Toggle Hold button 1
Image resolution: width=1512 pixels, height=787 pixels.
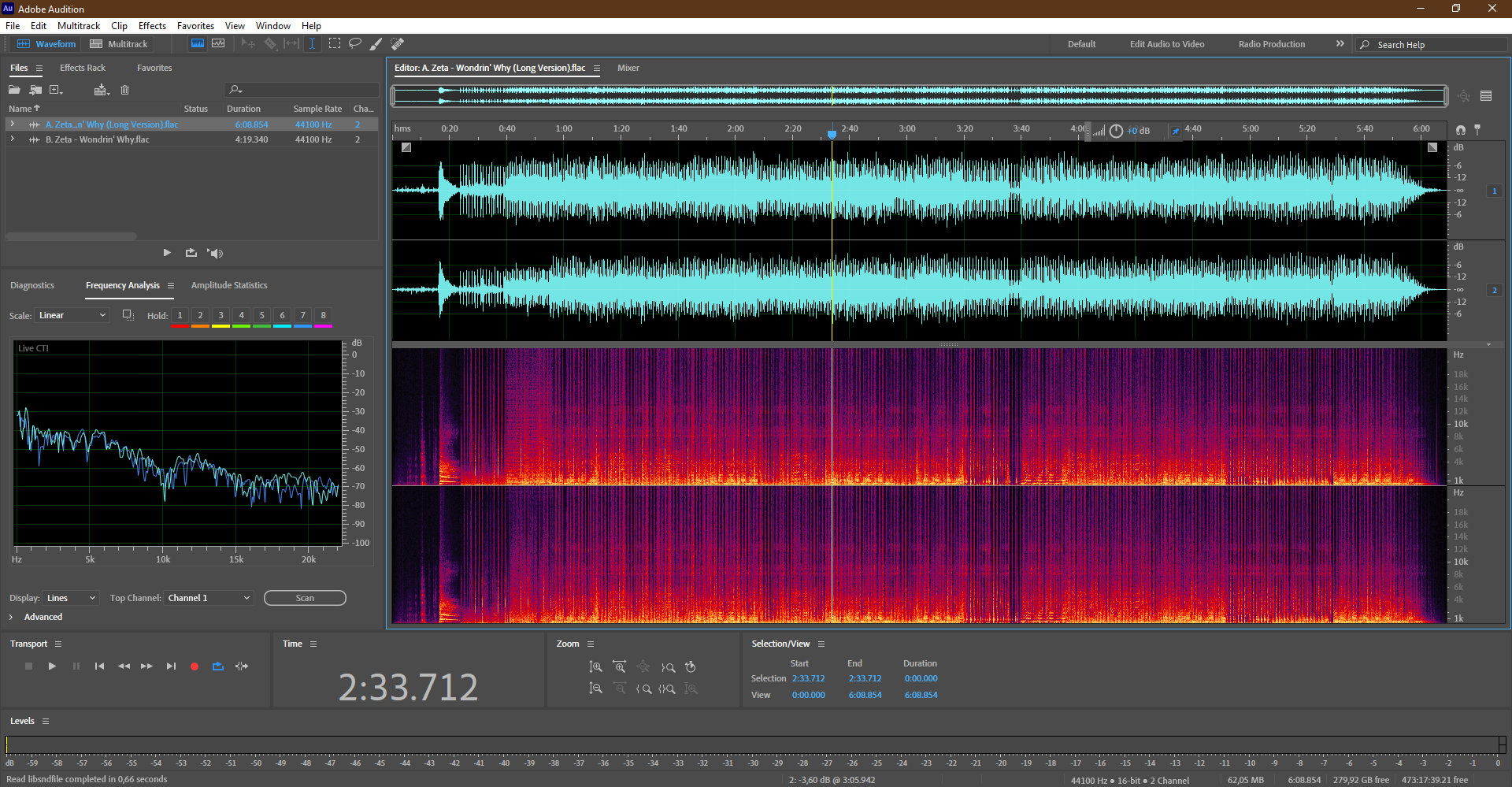pos(180,315)
